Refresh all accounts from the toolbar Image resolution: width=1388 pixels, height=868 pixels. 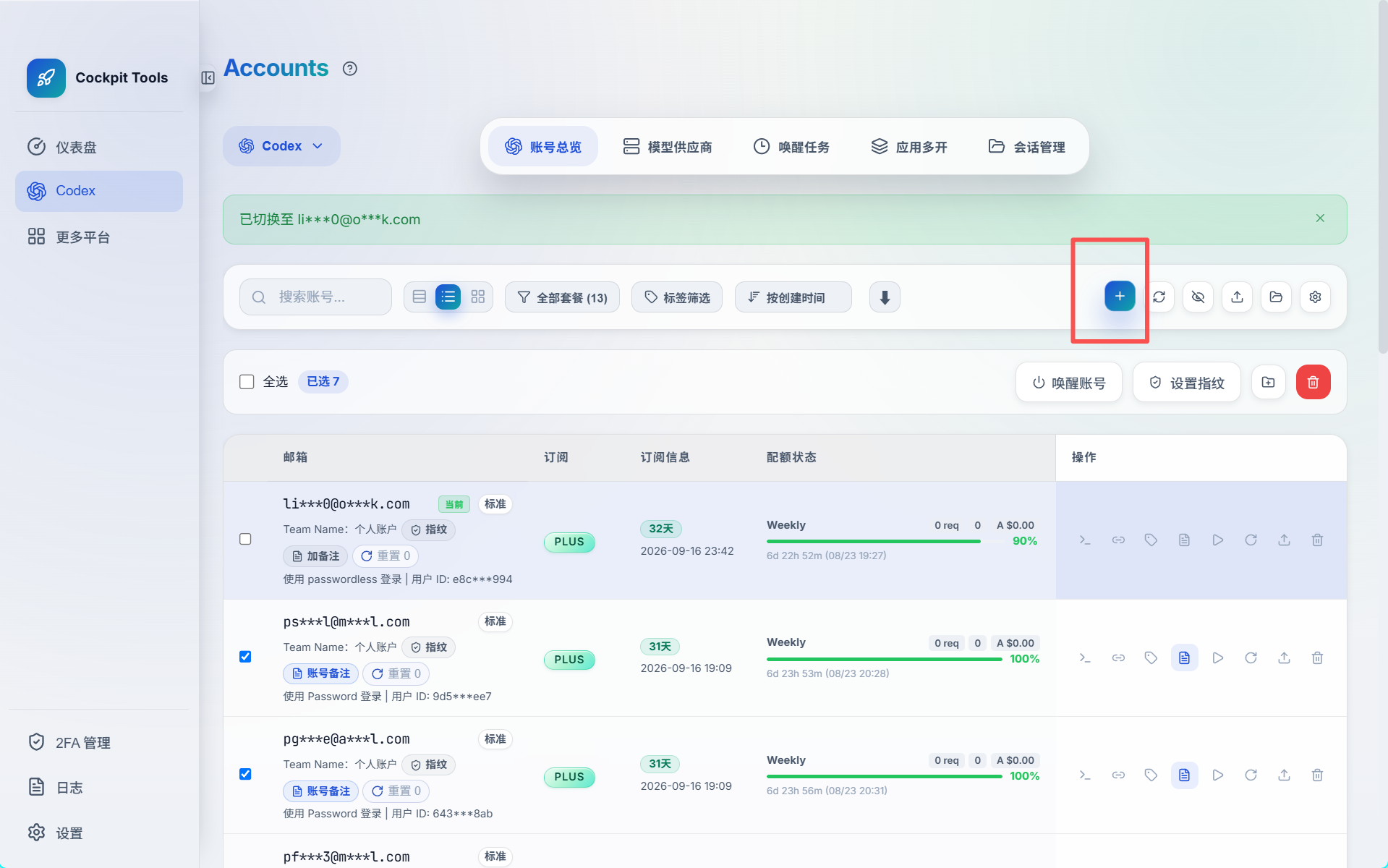point(1159,297)
